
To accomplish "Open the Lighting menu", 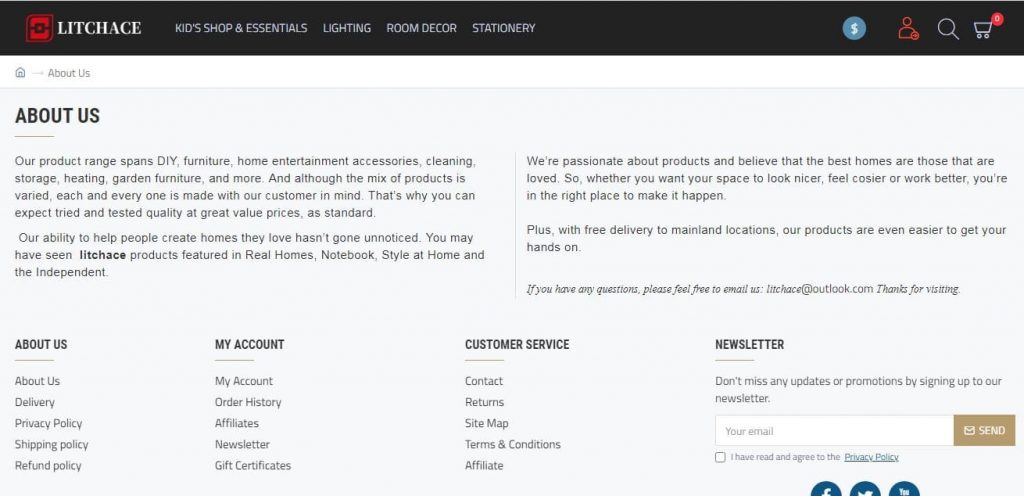I will pyautogui.click(x=347, y=28).
